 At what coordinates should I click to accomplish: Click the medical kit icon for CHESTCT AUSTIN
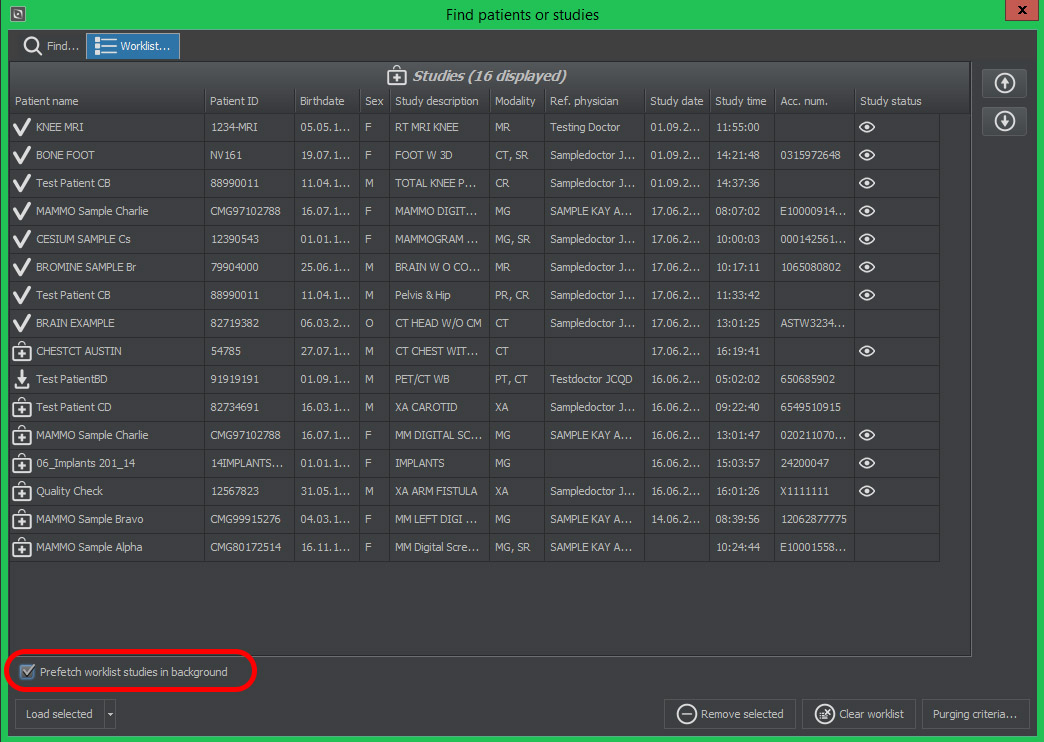coord(22,352)
